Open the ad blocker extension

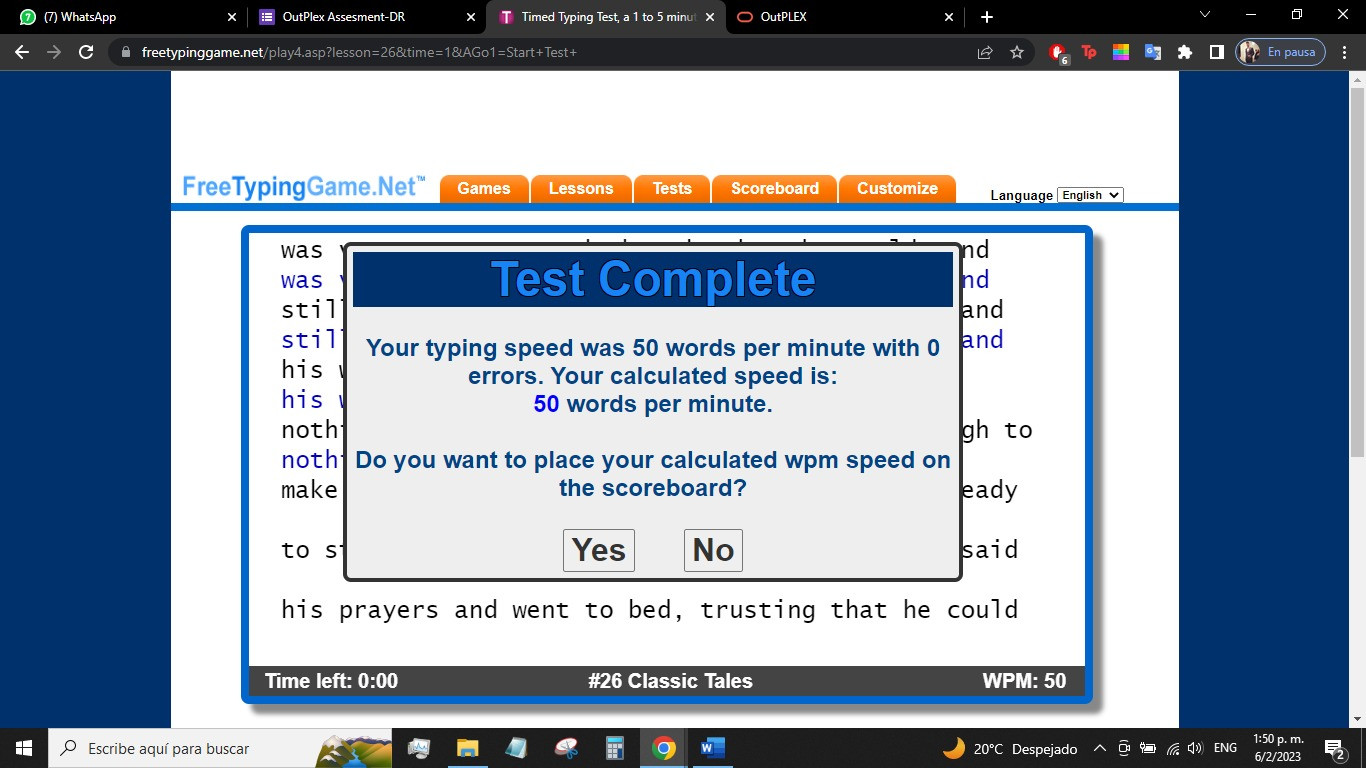pos(1058,52)
